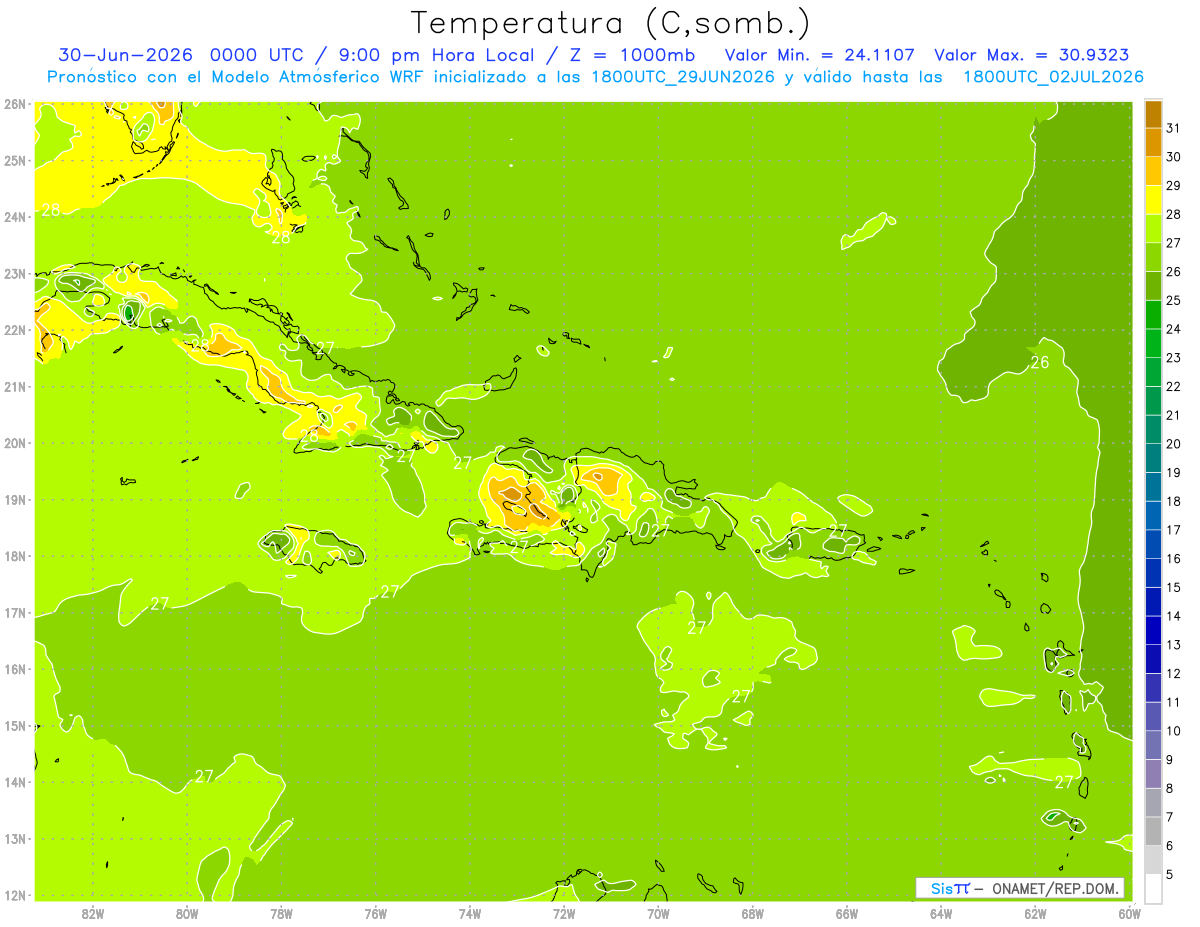Click the "26N" latitude axis label
The height and width of the screenshot is (927, 1200).
tap(15, 104)
